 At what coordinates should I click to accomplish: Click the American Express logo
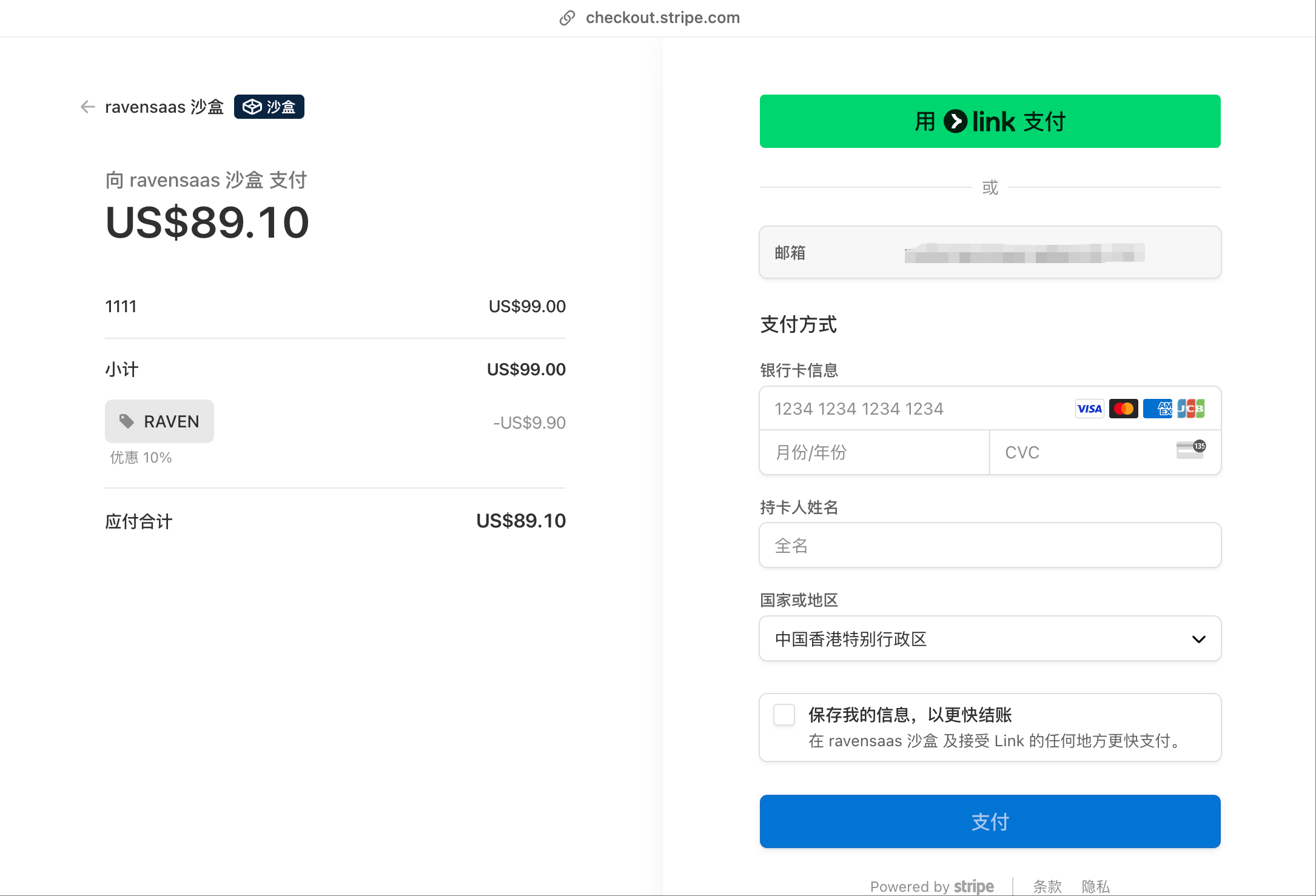pos(1158,409)
